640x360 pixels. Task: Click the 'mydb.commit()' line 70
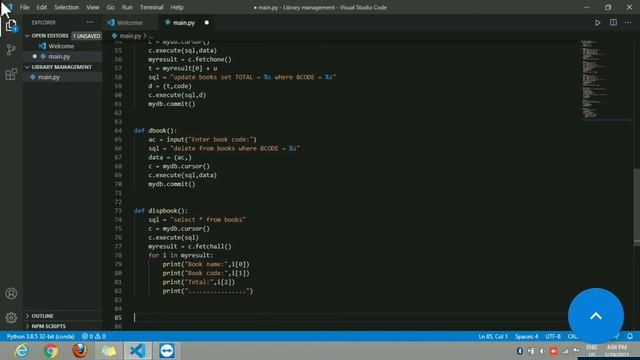[x=172, y=184]
